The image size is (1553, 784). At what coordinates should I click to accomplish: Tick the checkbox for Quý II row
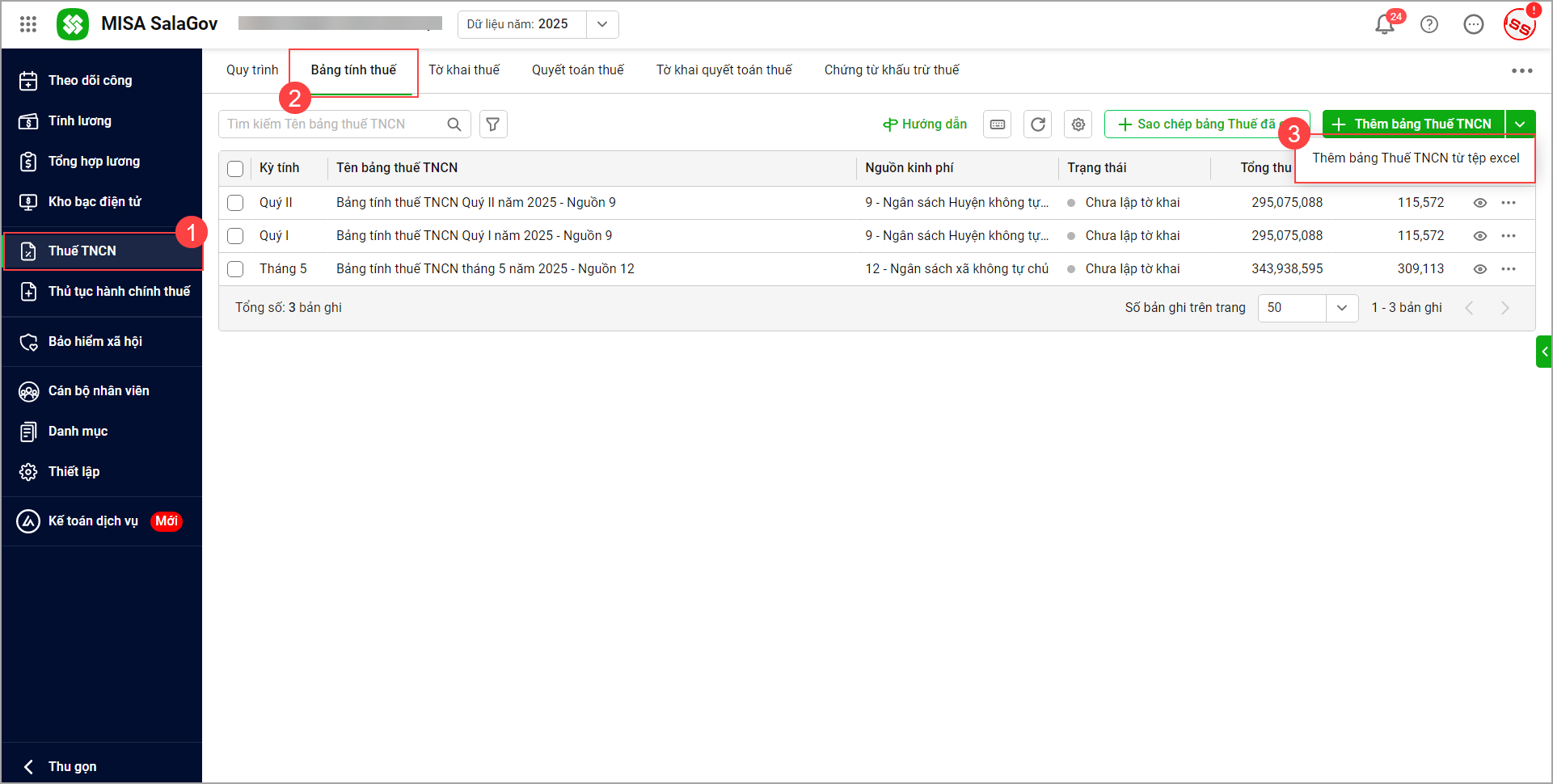pyautogui.click(x=235, y=203)
